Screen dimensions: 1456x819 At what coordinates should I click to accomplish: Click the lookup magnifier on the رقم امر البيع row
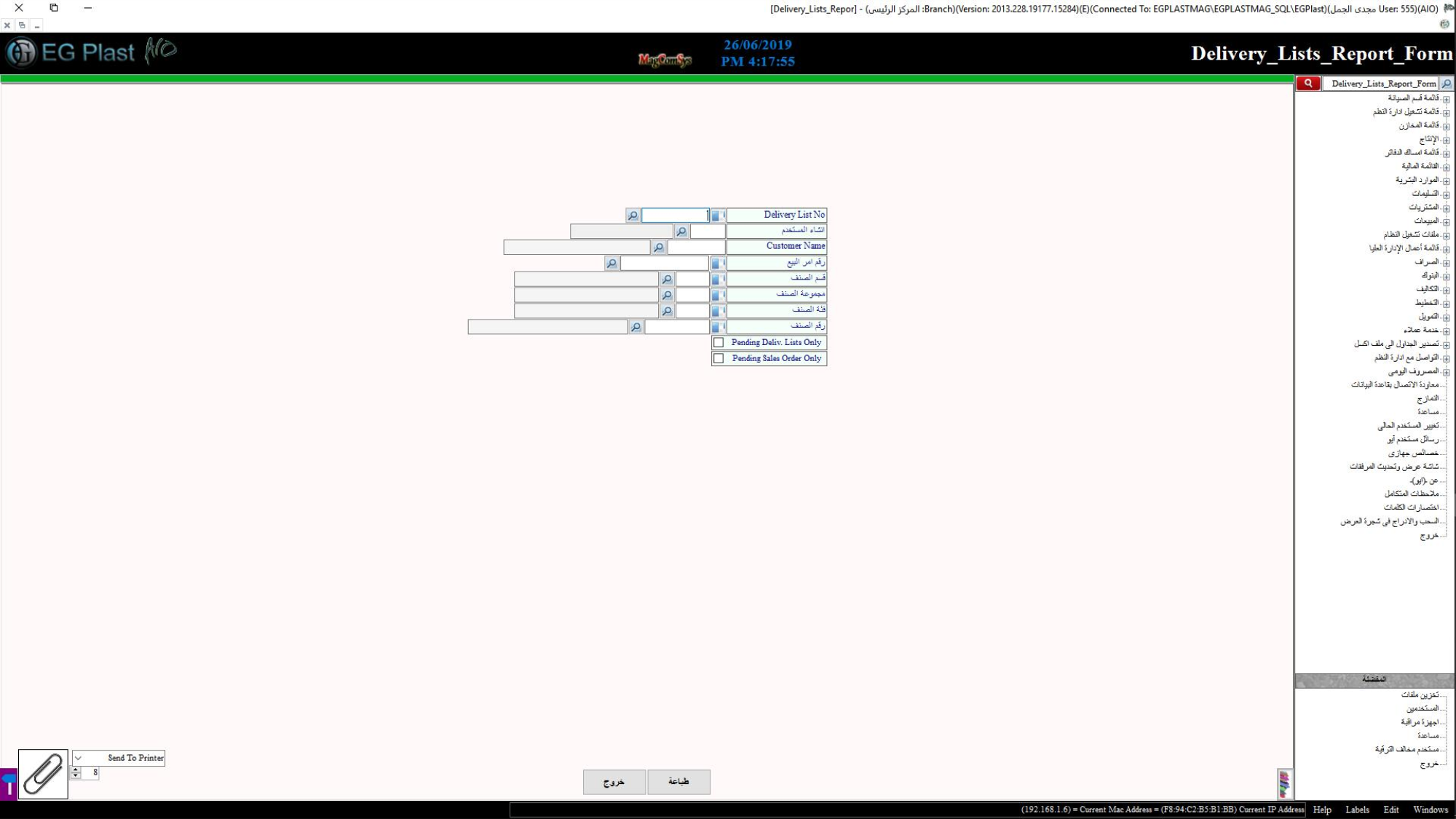[612, 264]
